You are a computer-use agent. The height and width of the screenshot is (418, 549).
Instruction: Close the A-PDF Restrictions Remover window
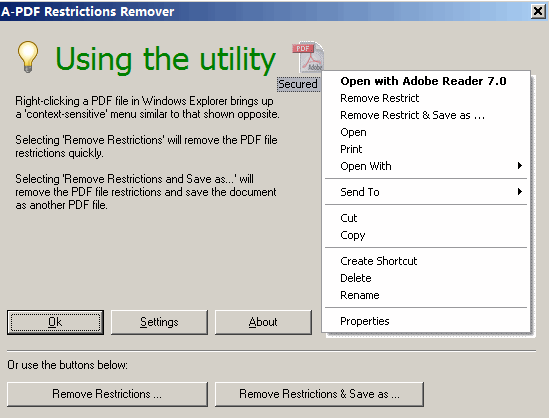[538, 12]
